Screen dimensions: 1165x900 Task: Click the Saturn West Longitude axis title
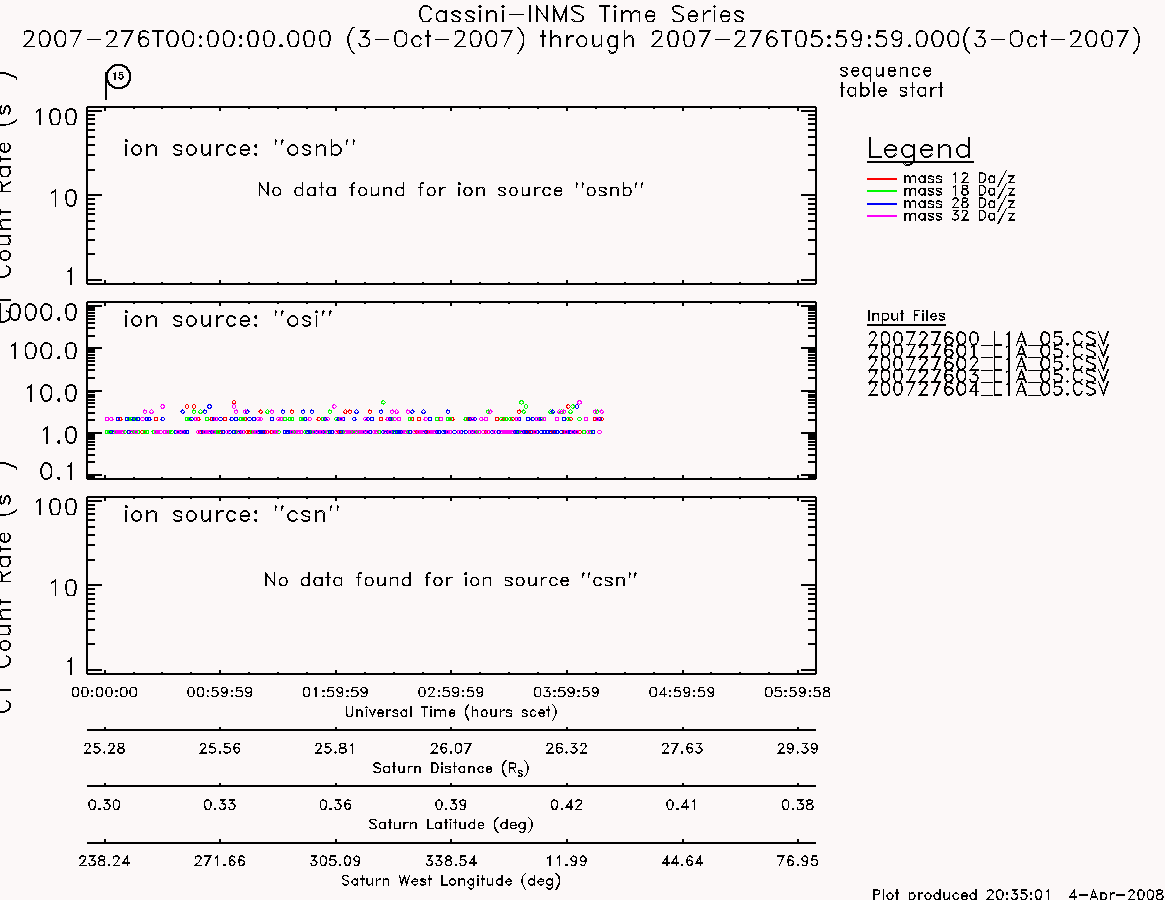[450, 881]
